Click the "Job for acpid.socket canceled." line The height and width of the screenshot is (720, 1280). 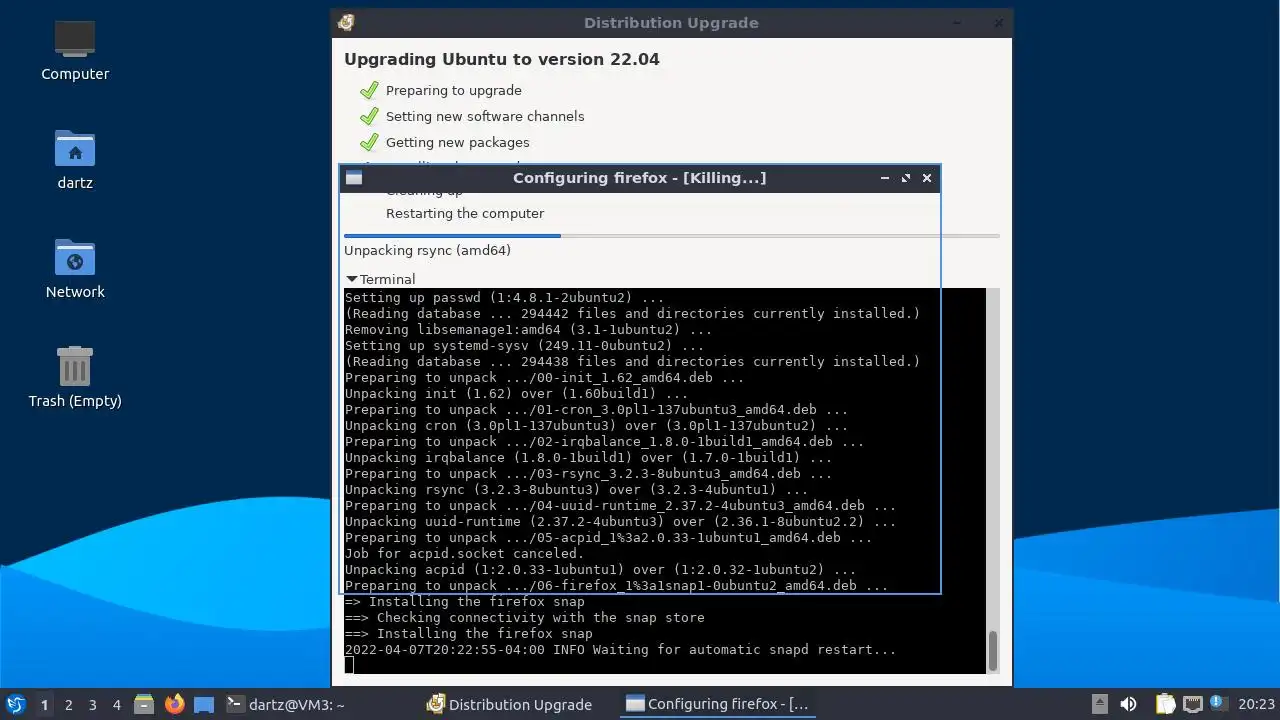pyautogui.click(x=464, y=553)
